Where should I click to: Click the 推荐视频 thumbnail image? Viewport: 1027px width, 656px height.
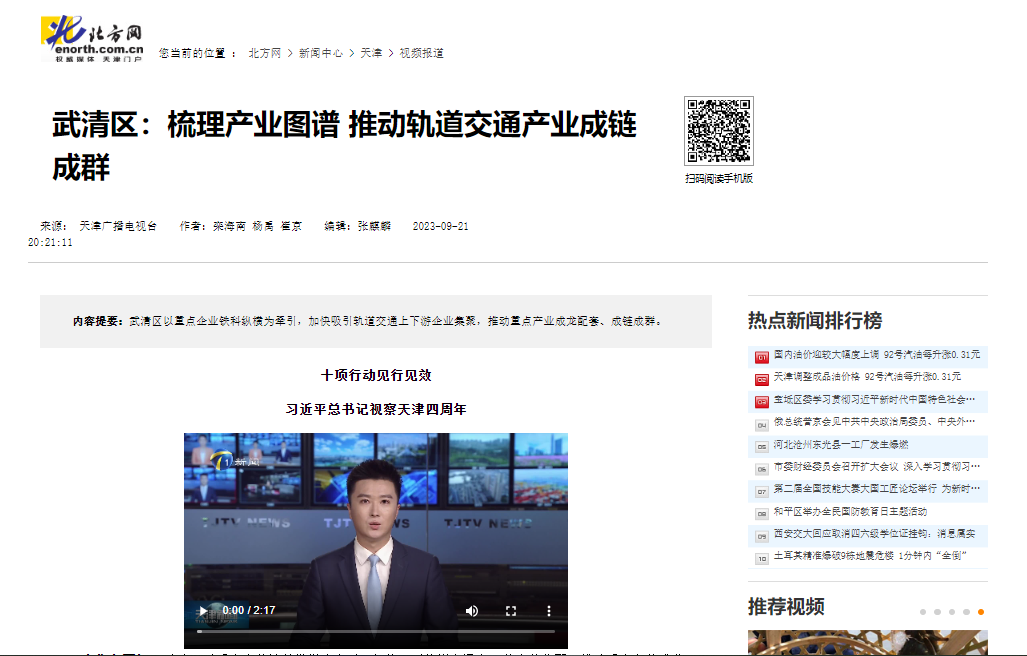(866, 646)
